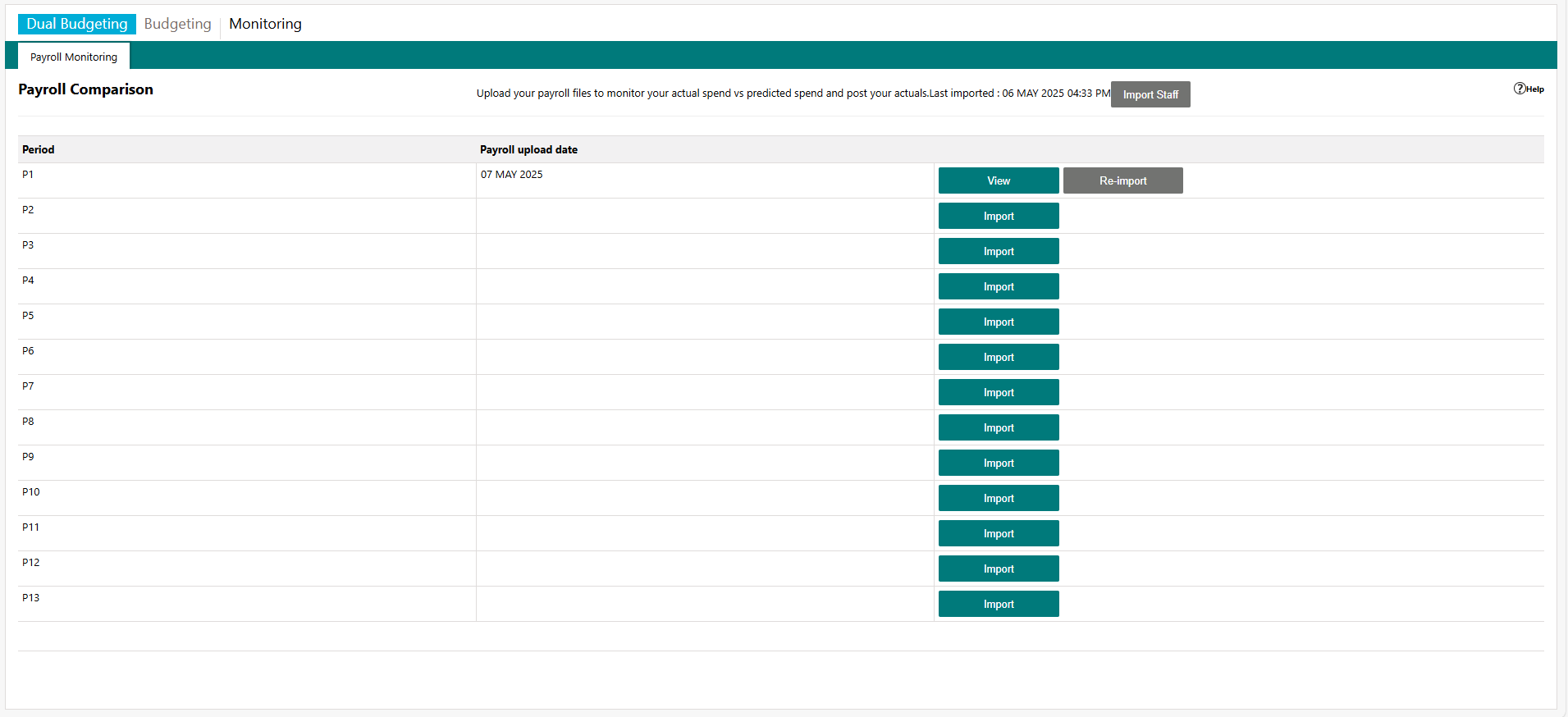Import payroll file for period P11
Image resolution: width=1568 pixels, height=717 pixels.
[x=999, y=533]
